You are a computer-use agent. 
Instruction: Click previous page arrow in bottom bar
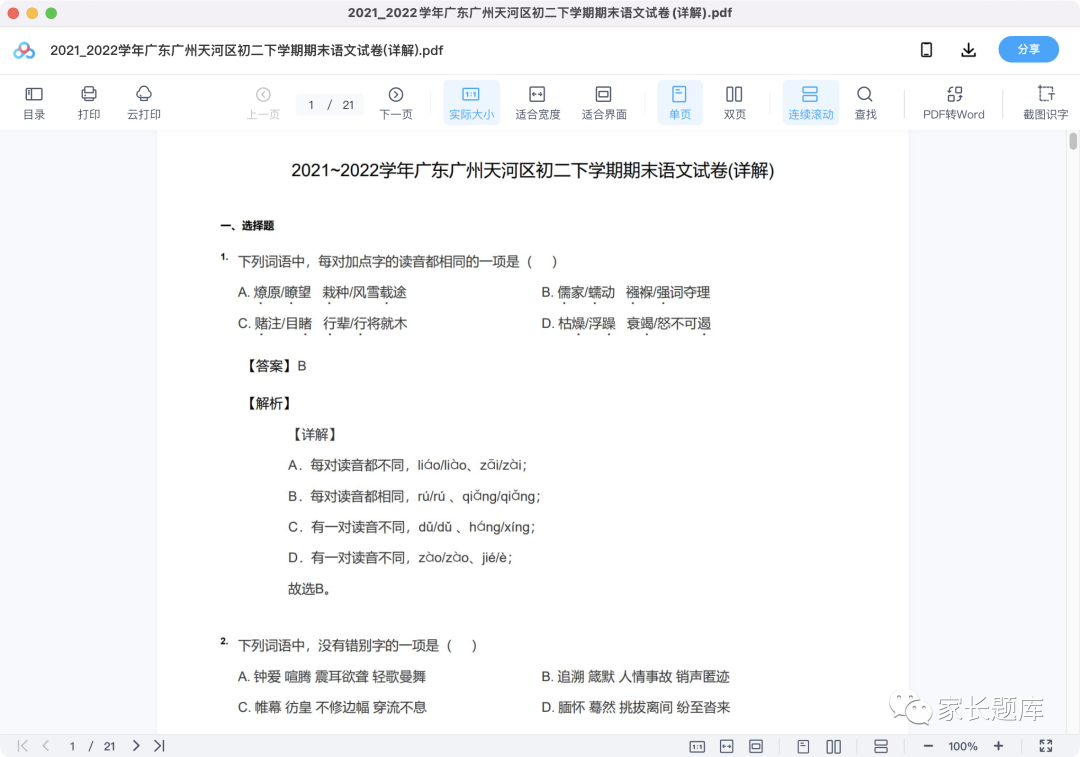point(46,745)
